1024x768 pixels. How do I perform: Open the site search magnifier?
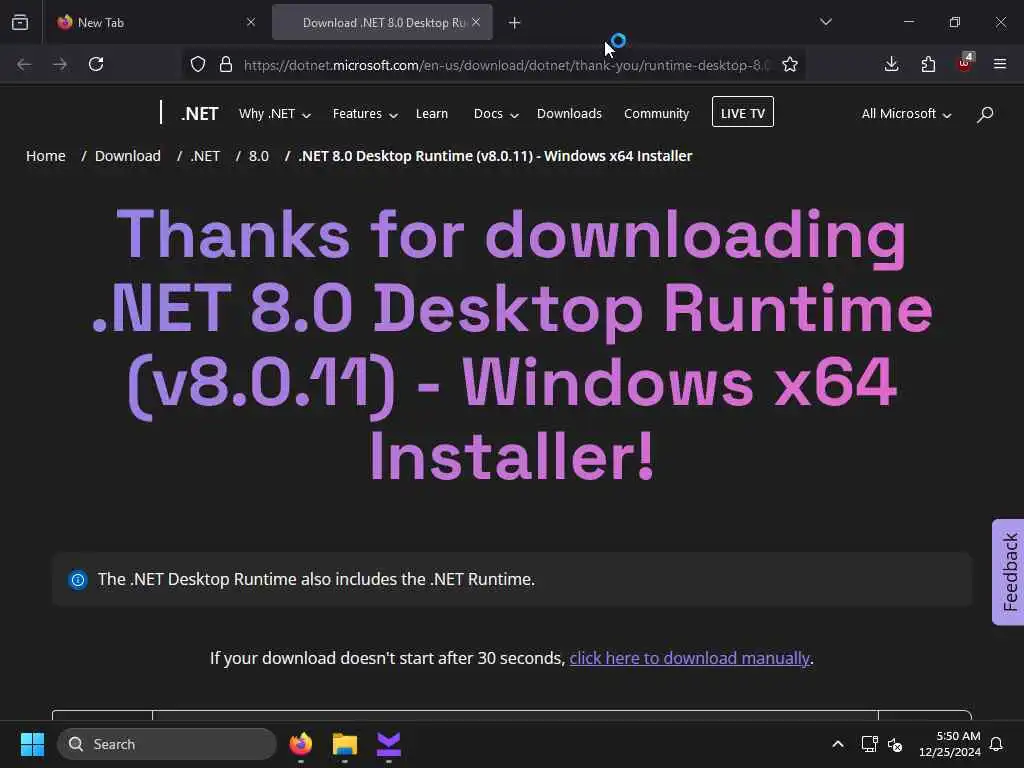pyautogui.click(x=985, y=114)
